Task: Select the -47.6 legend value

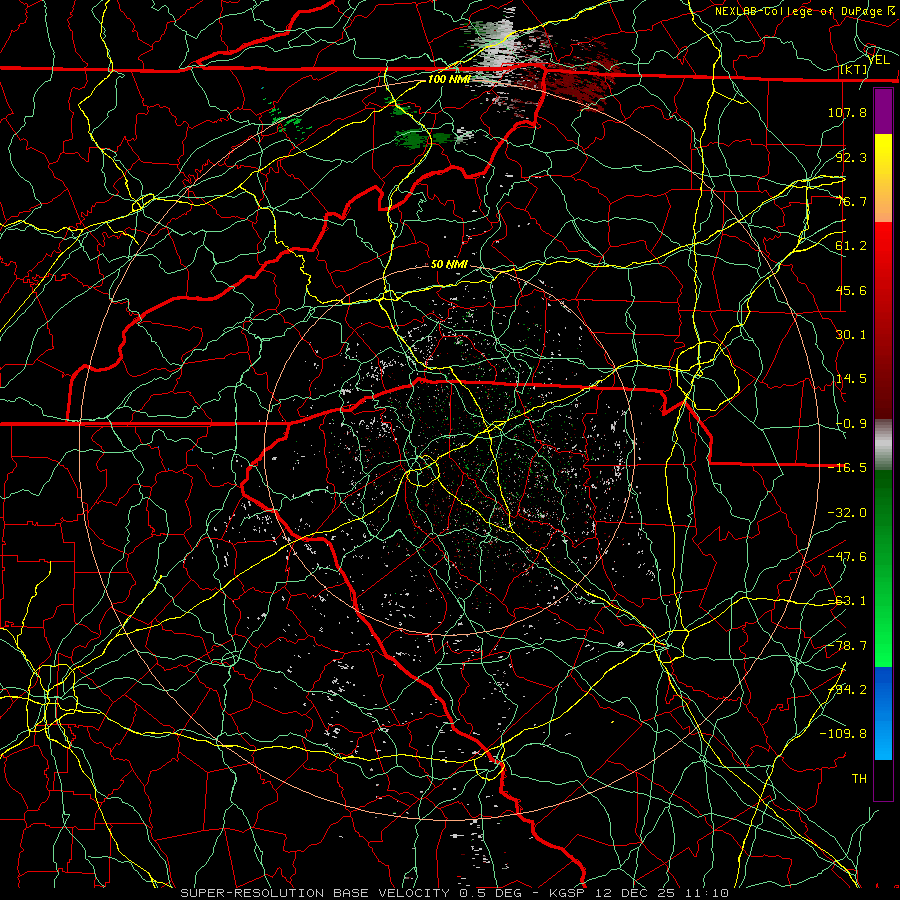Action: pyautogui.click(x=847, y=557)
